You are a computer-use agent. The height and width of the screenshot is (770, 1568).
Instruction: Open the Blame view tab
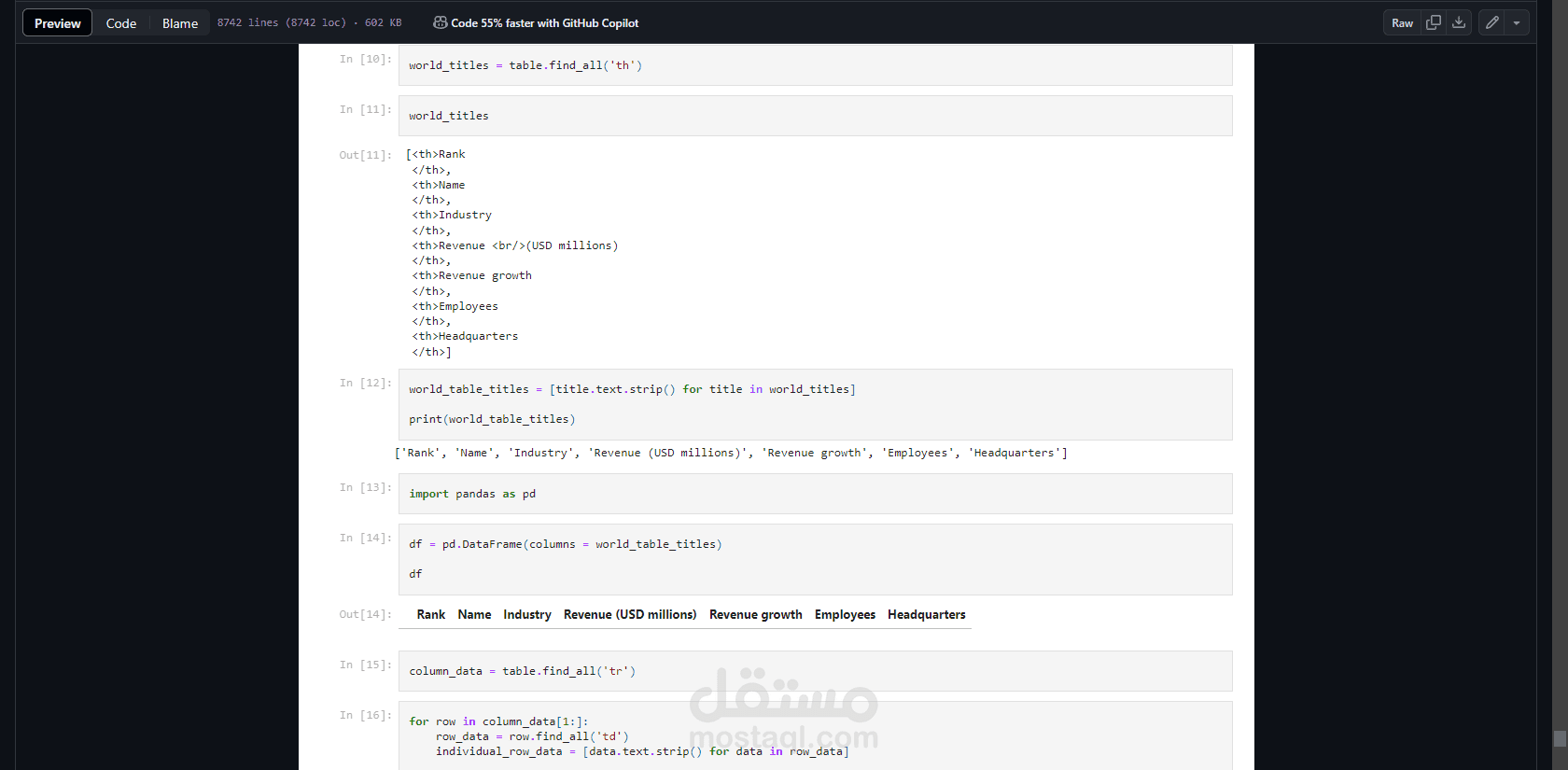[180, 23]
